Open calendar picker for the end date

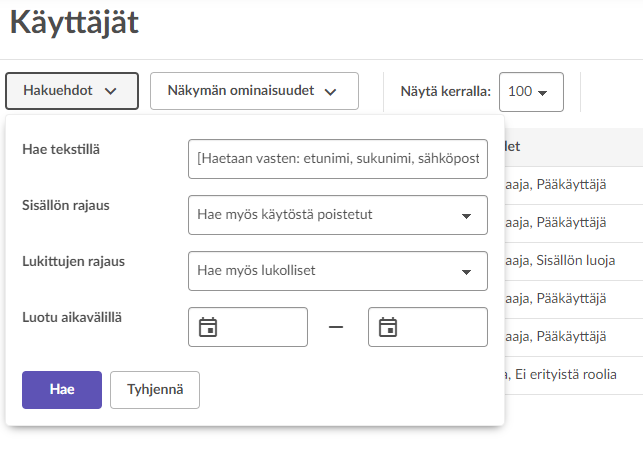(388, 327)
